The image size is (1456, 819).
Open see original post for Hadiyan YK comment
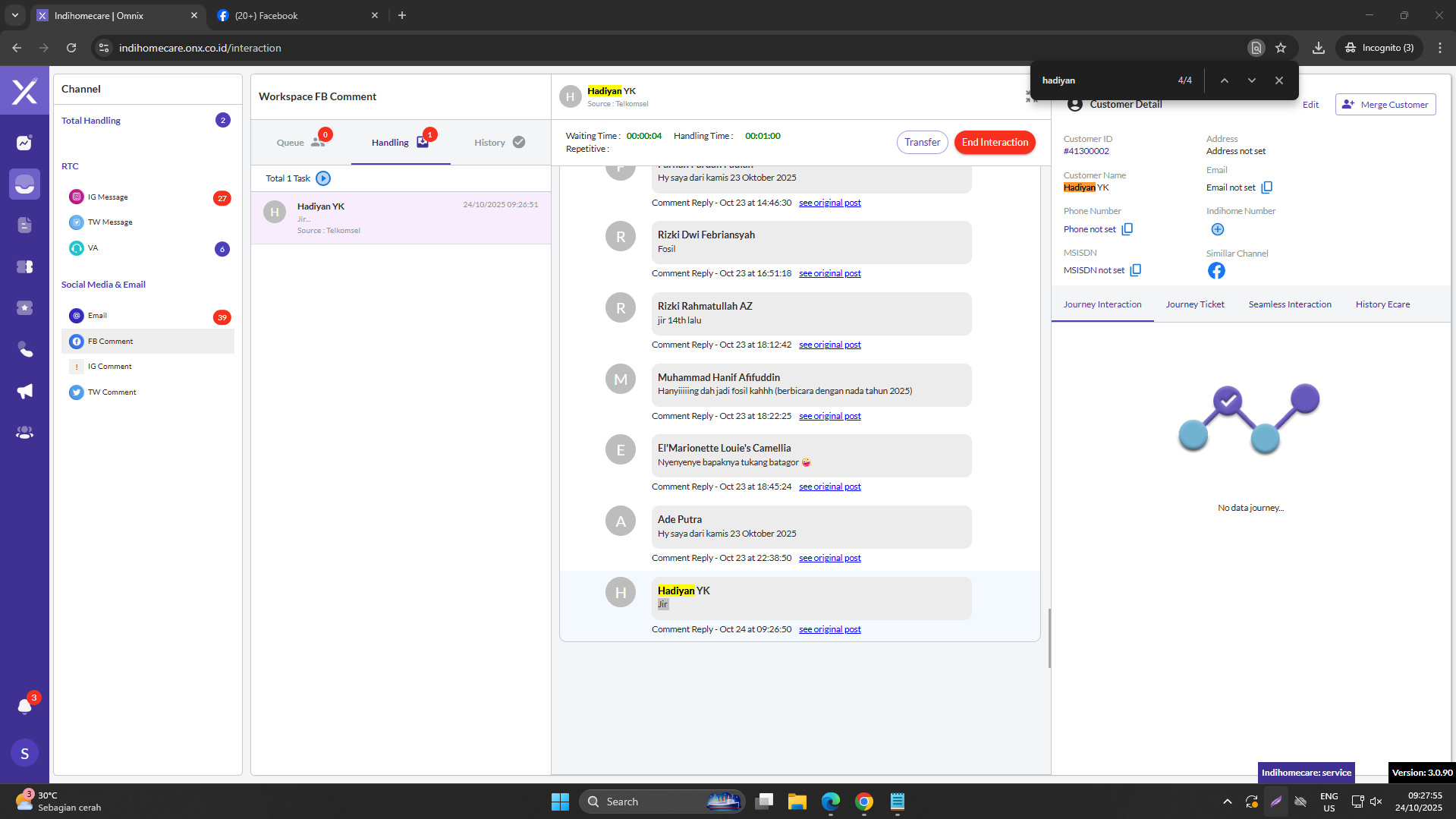pyautogui.click(x=829, y=630)
